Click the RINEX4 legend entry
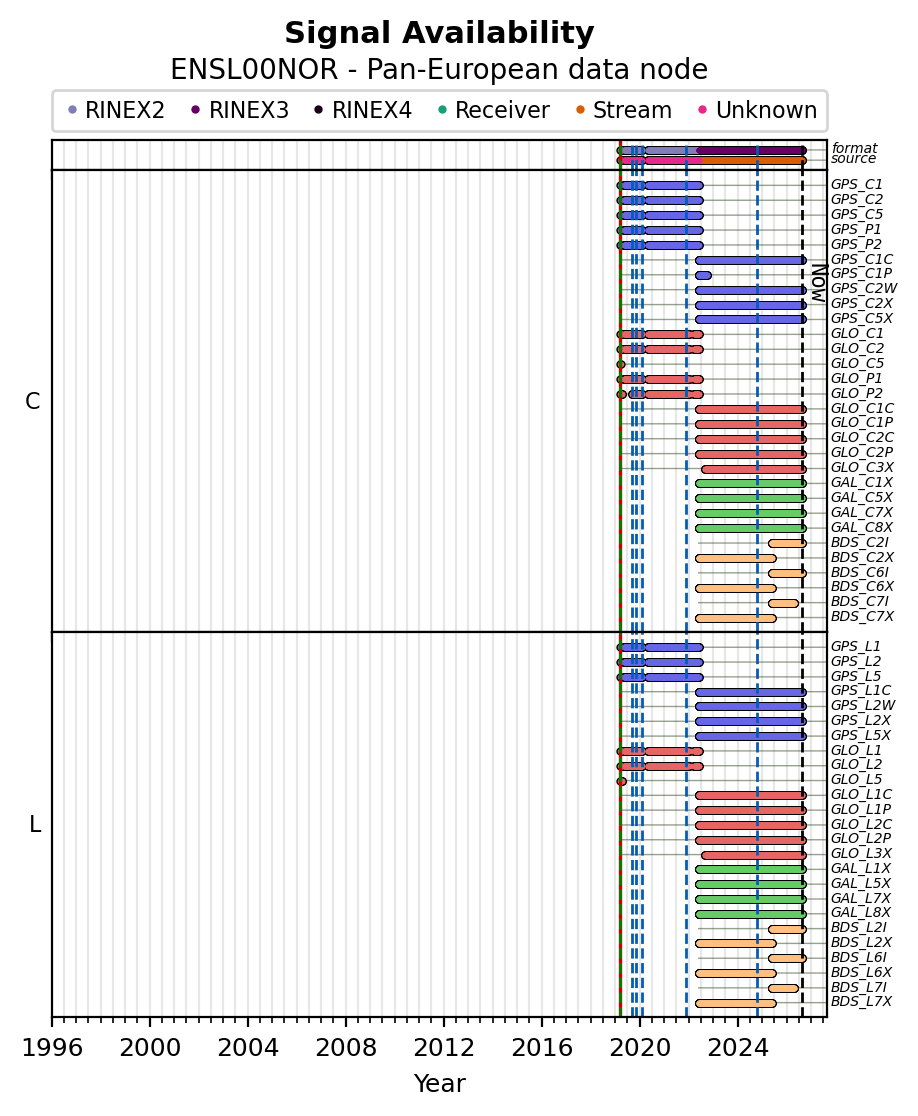The height and width of the screenshot is (1116, 918). click(363, 110)
